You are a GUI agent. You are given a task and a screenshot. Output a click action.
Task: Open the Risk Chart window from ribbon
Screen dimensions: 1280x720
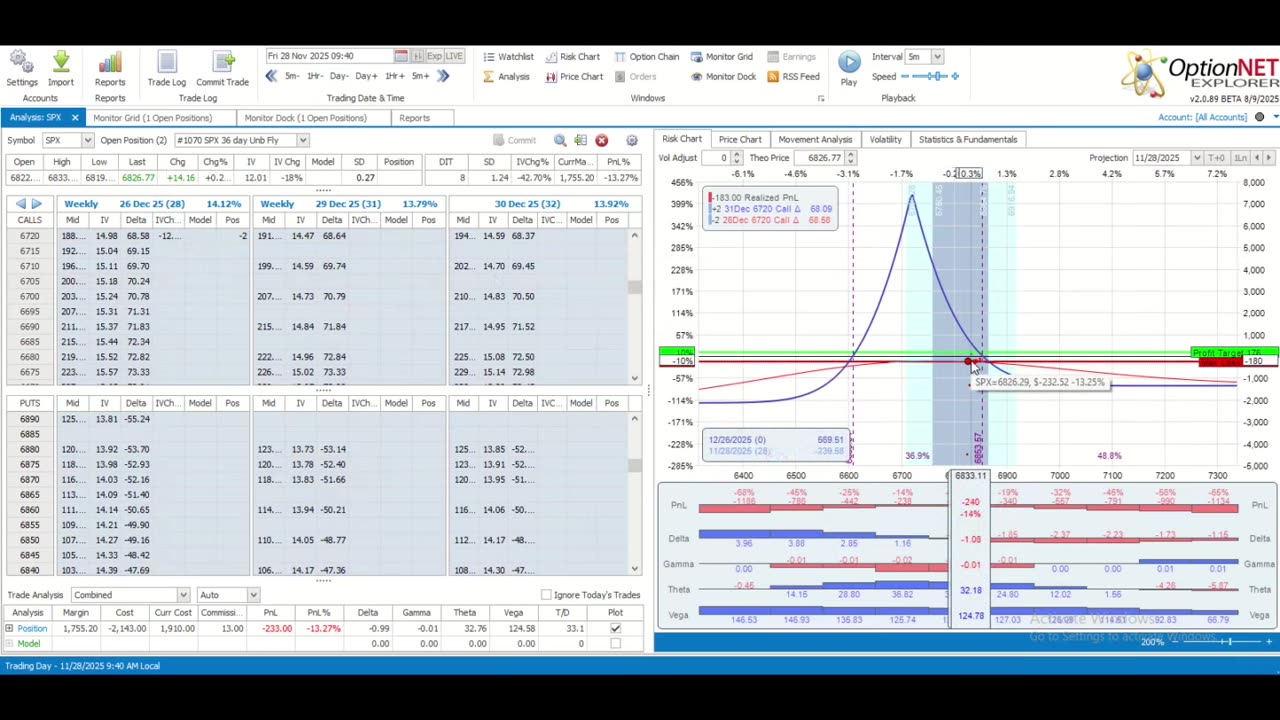pyautogui.click(x=572, y=57)
